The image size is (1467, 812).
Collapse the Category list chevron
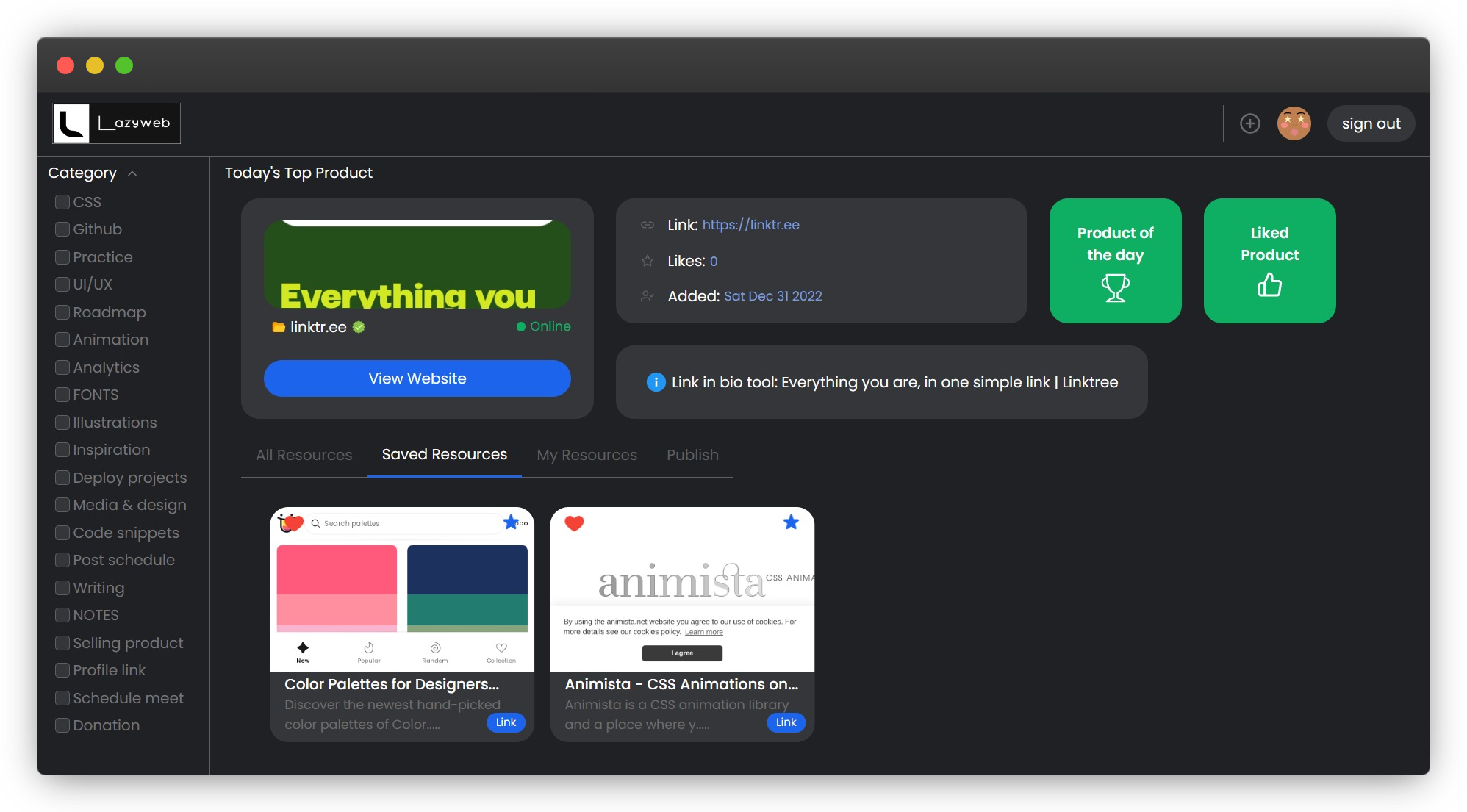point(132,173)
